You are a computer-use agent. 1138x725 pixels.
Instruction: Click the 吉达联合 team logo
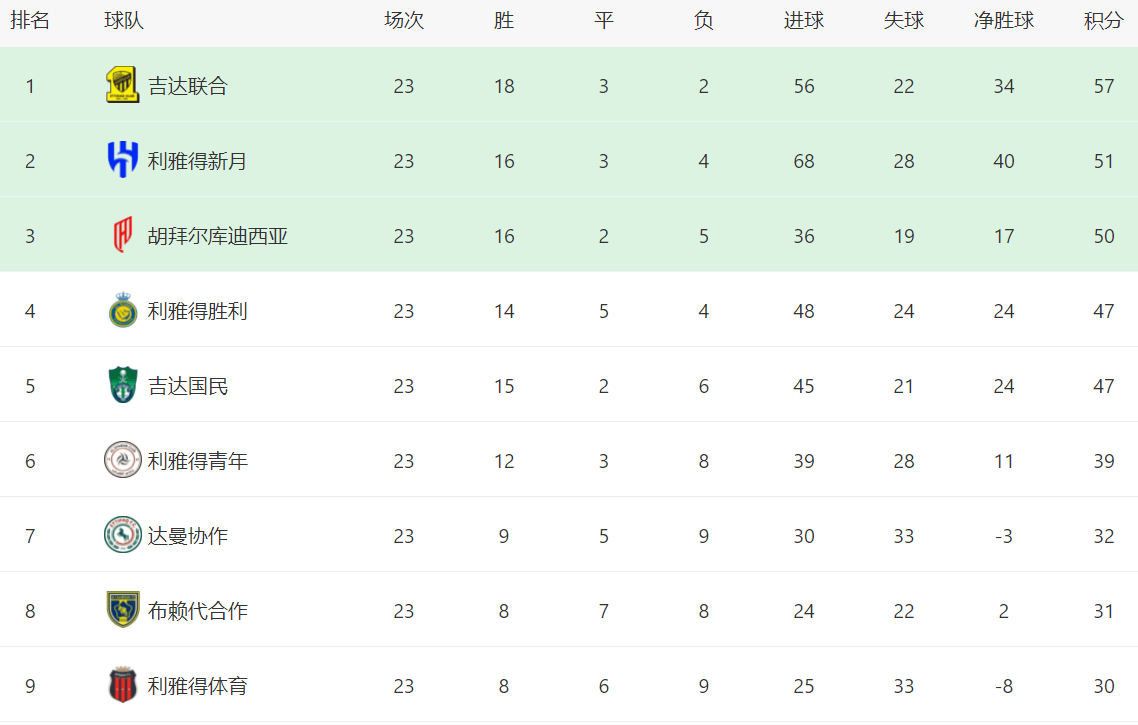pos(122,86)
